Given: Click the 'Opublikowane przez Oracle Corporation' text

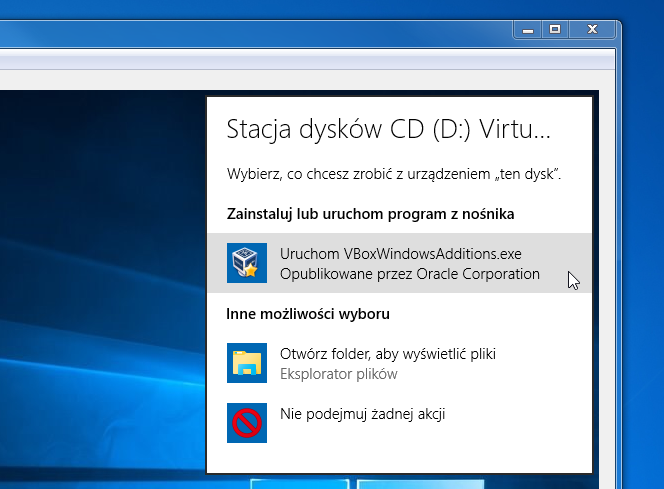Looking at the screenshot, I should click(409, 274).
